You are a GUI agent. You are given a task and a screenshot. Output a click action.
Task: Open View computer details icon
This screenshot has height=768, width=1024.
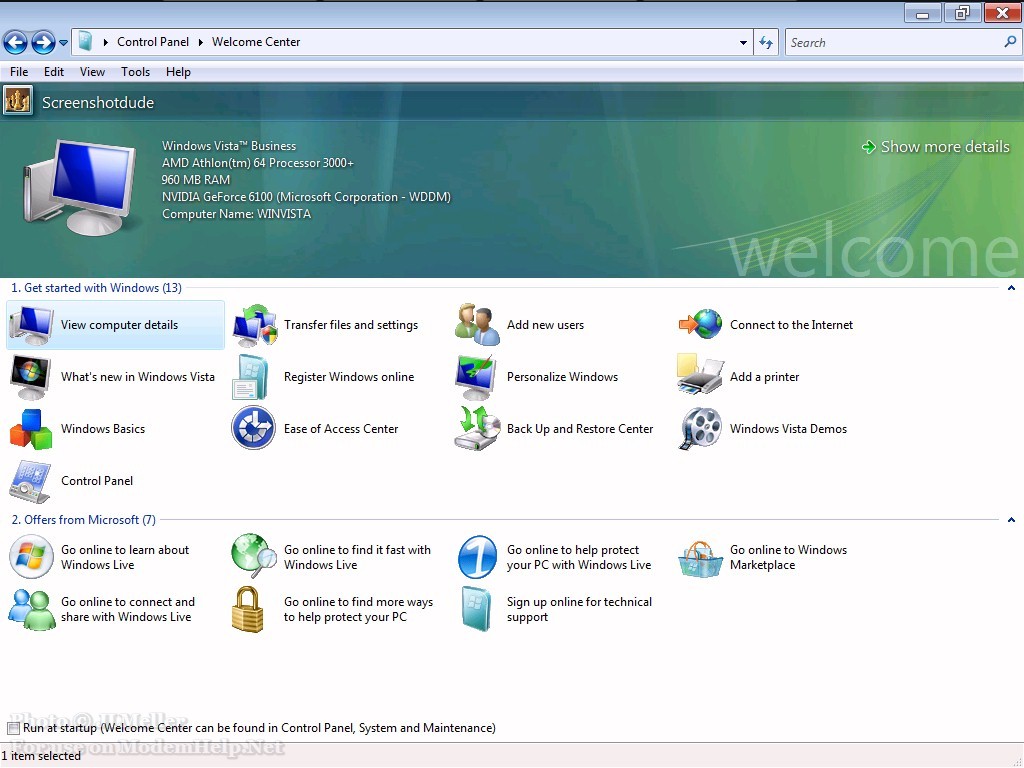tap(31, 325)
